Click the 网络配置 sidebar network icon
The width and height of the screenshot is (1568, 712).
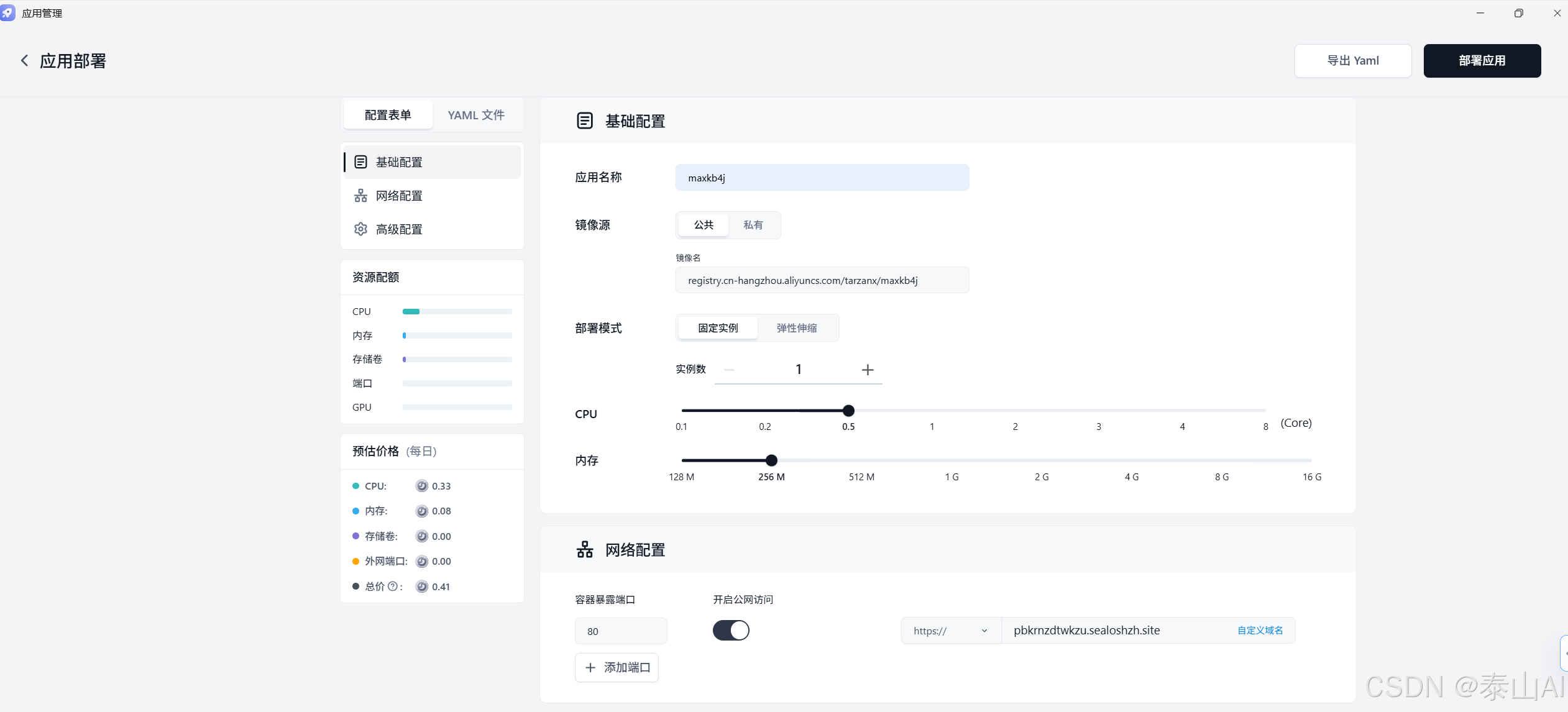pyautogui.click(x=360, y=196)
